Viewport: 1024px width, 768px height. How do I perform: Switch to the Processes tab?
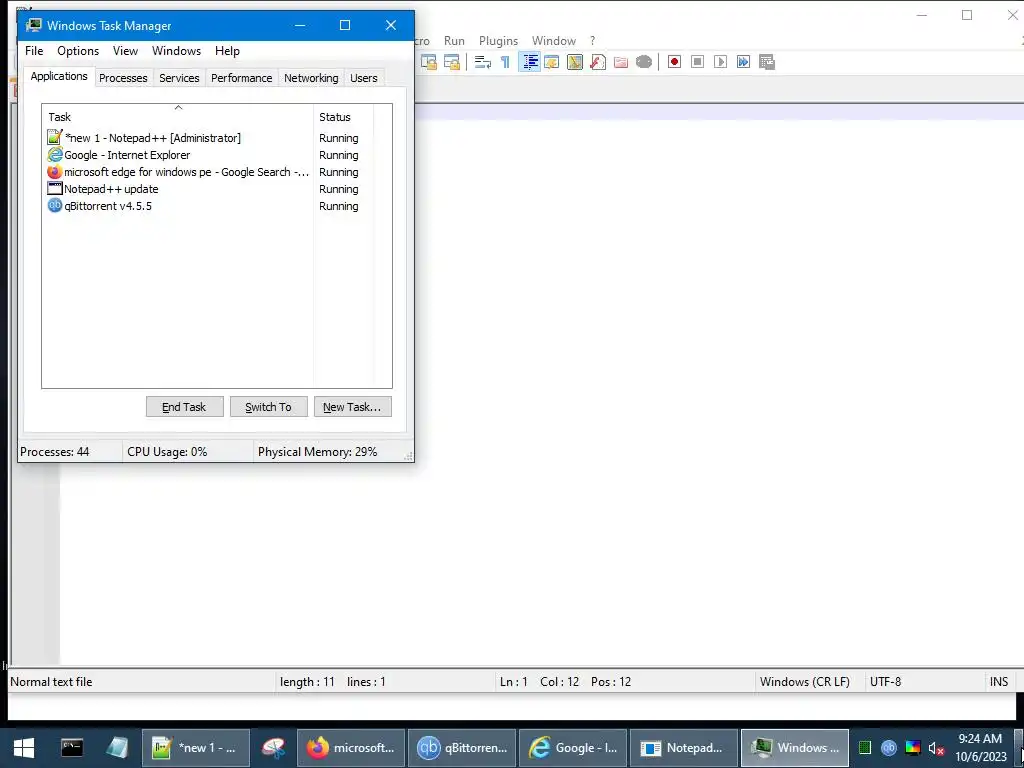[x=123, y=78]
